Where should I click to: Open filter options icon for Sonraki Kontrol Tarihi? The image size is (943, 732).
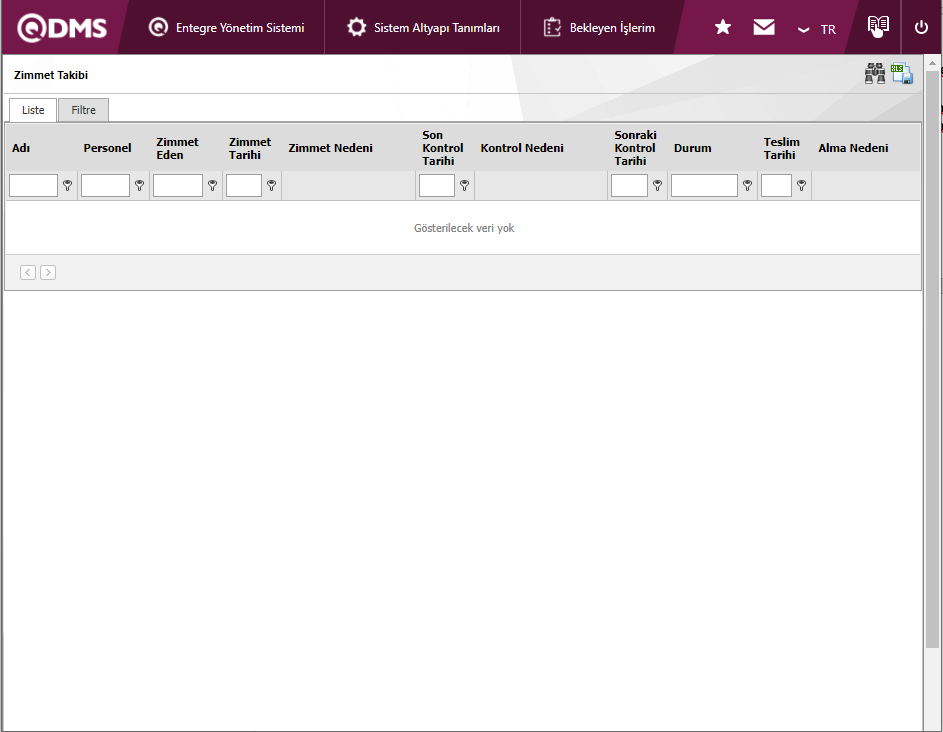(657, 186)
